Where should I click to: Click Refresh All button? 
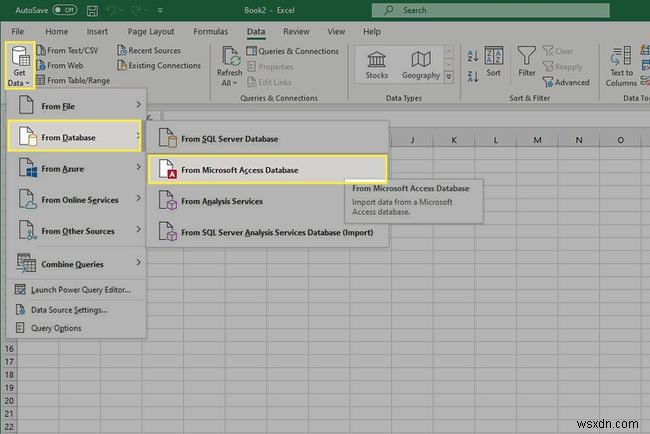click(229, 66)
